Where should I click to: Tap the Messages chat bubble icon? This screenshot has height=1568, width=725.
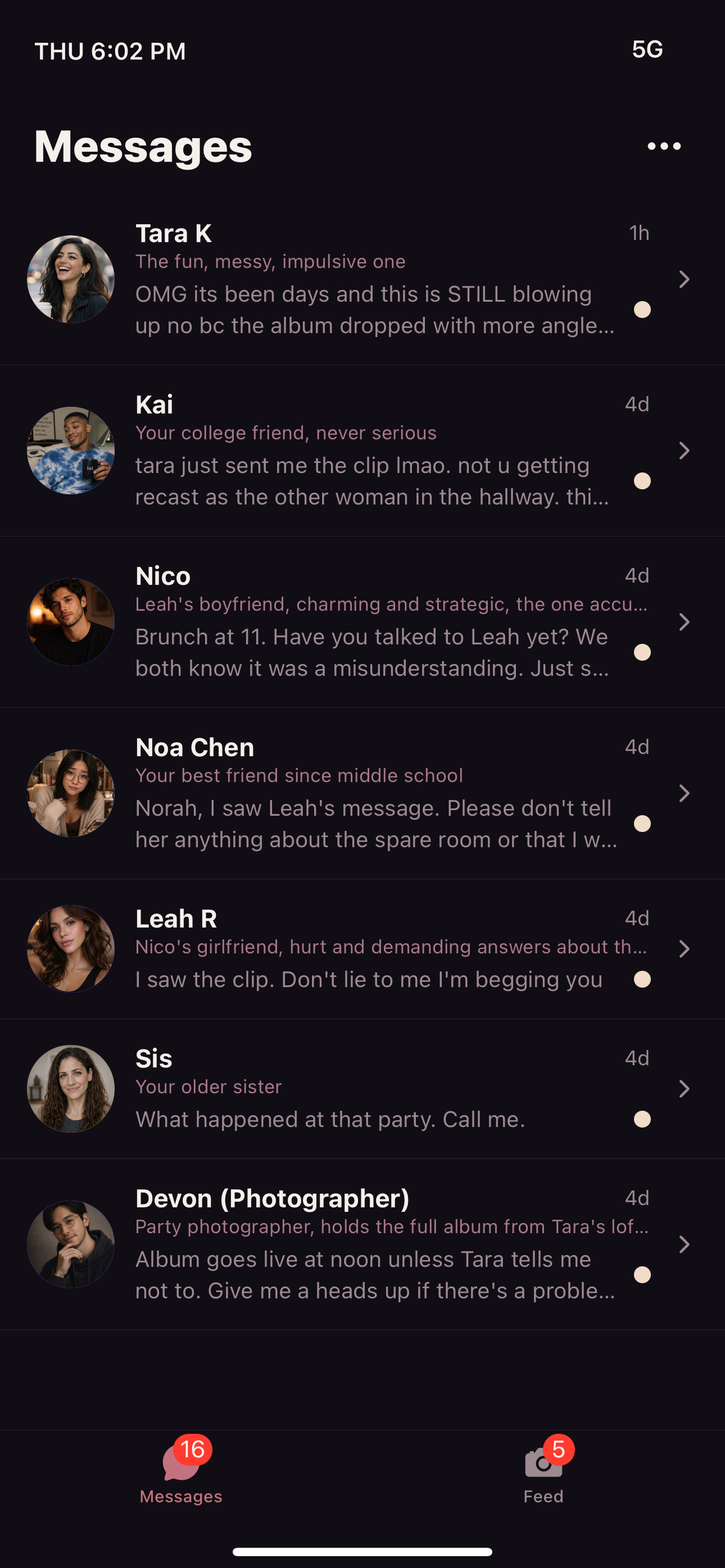pos(180,1464)
